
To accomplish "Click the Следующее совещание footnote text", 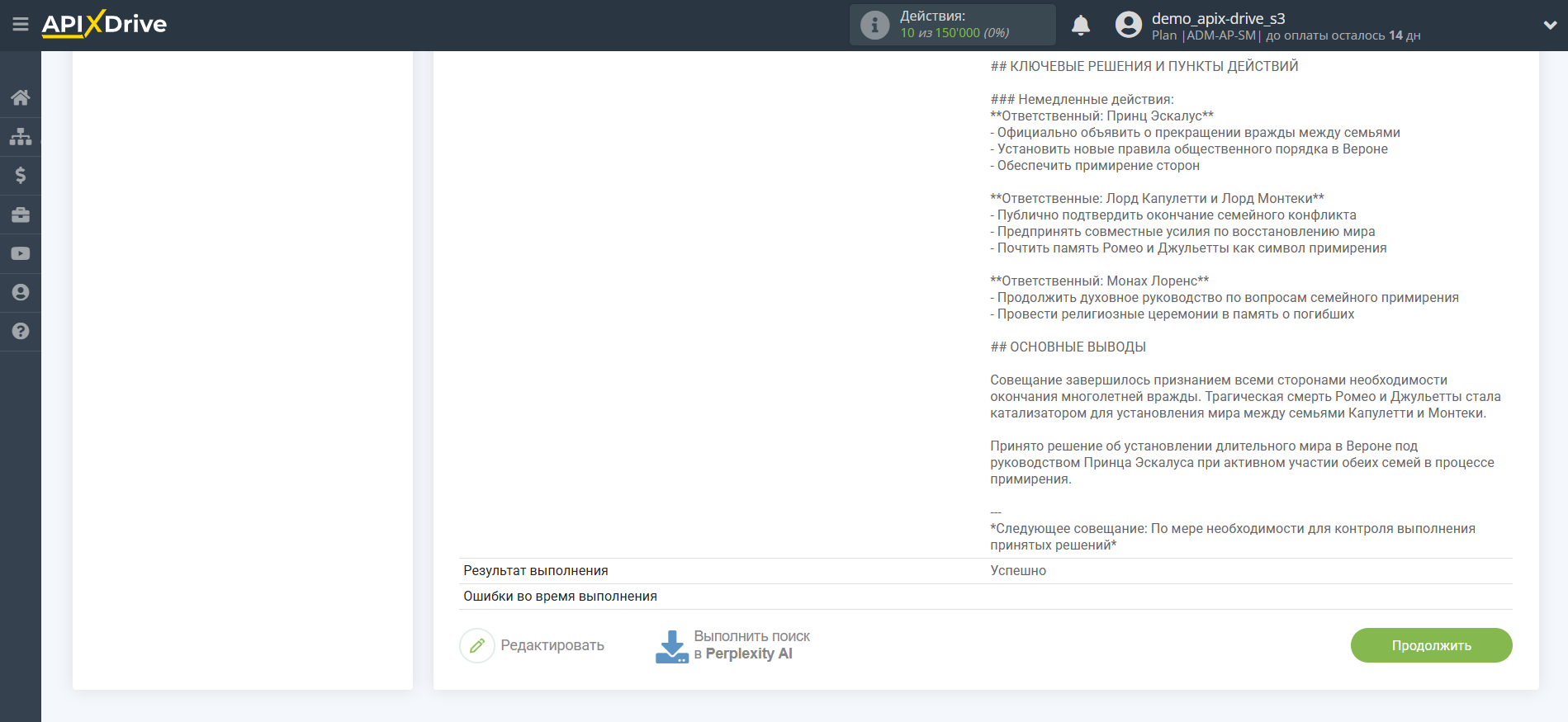I will pyautogui.click(x=1233, y=537).
